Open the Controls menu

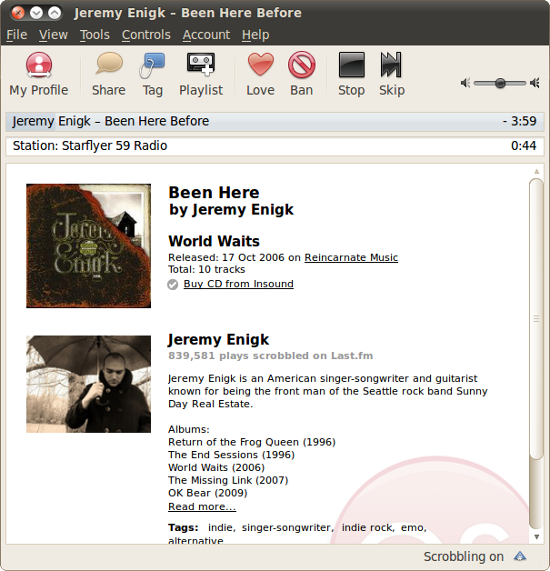coord(146,35)
